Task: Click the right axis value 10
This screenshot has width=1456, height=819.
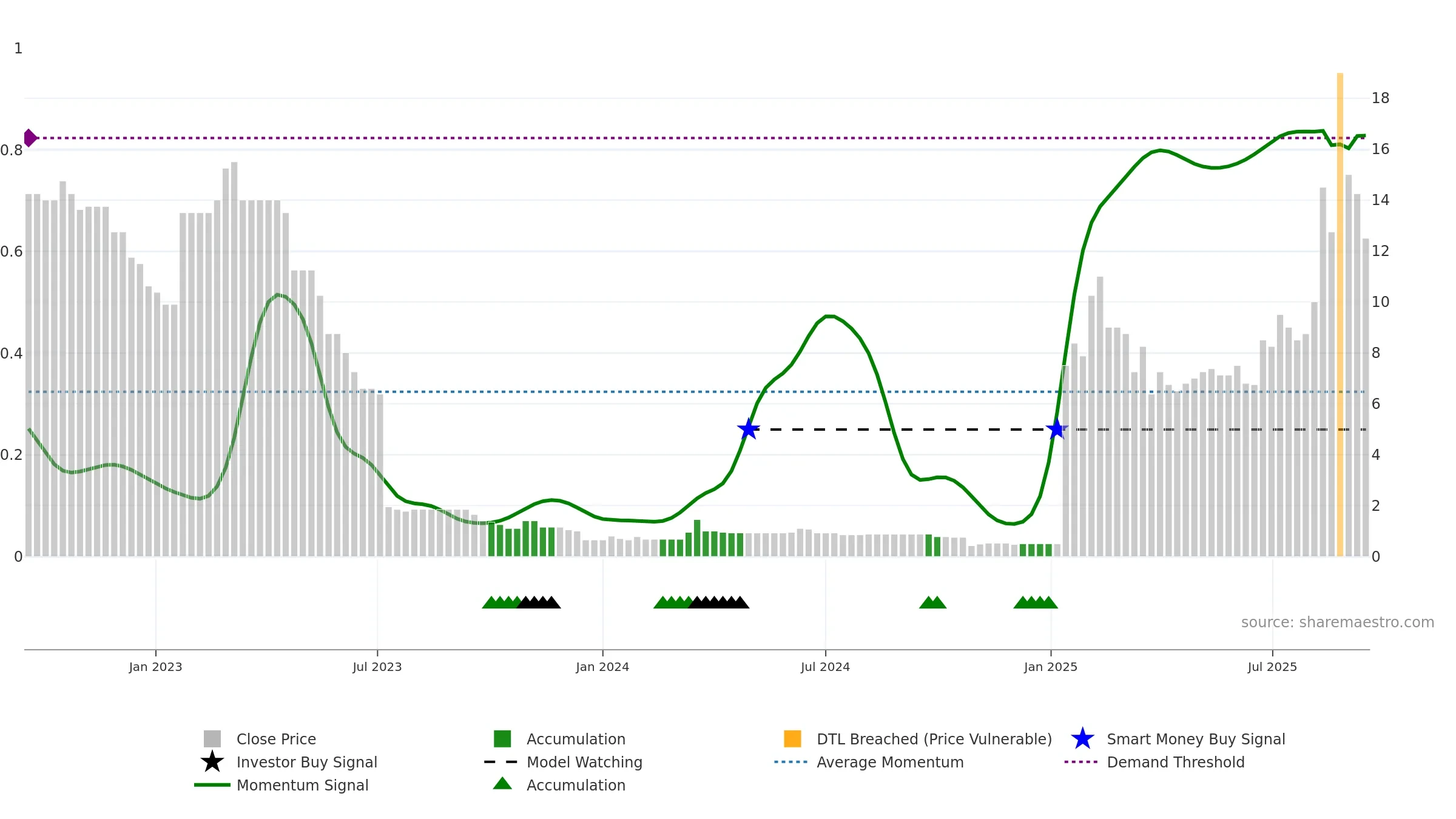Action: point(1380,302)
